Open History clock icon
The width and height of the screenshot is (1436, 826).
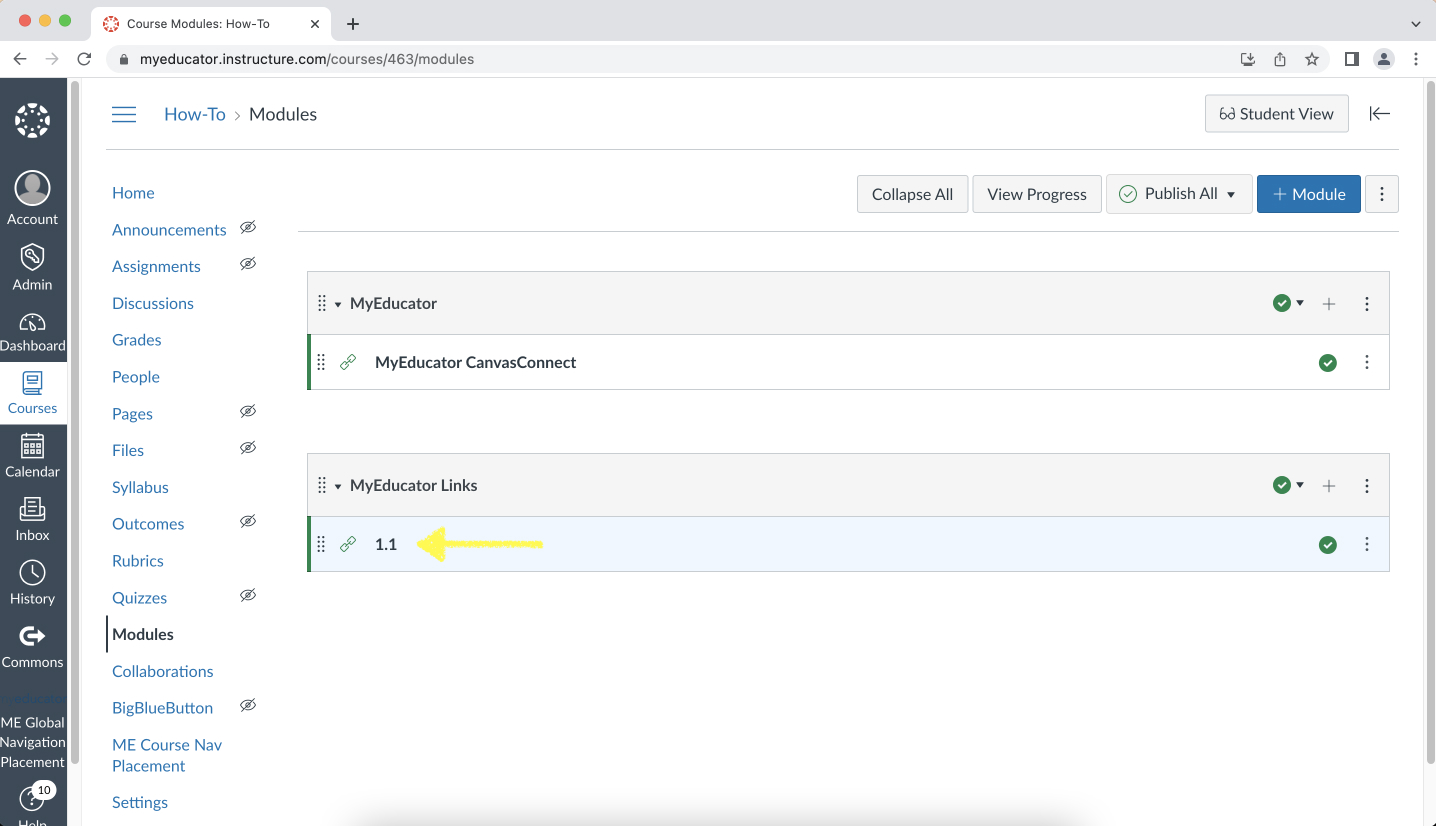pyautogui.click(x=32, y=573)
